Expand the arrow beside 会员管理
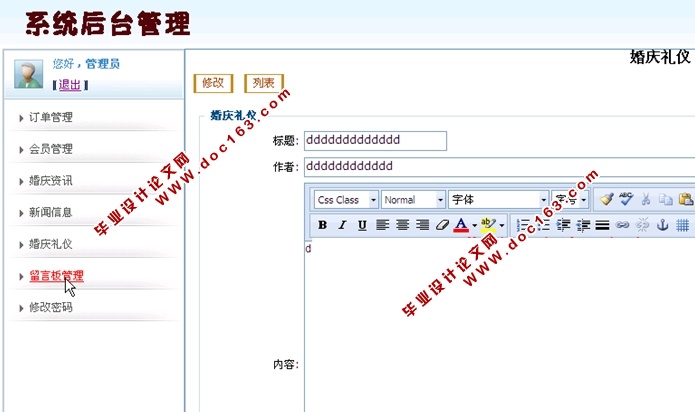The width and height of the screenshot is (695, 412). click(x=21, y=150)
